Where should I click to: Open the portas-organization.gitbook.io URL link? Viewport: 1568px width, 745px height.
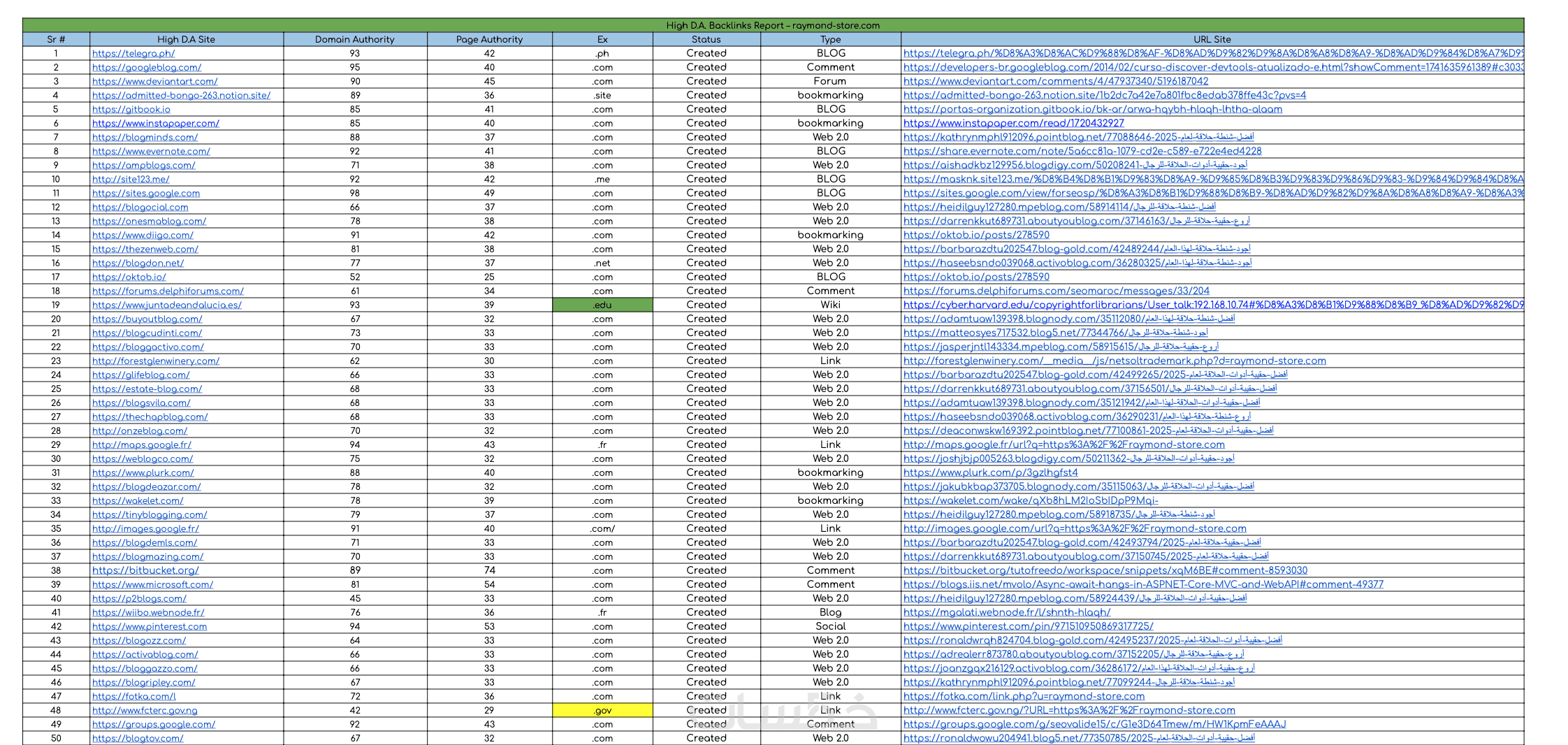(1093, 109)
